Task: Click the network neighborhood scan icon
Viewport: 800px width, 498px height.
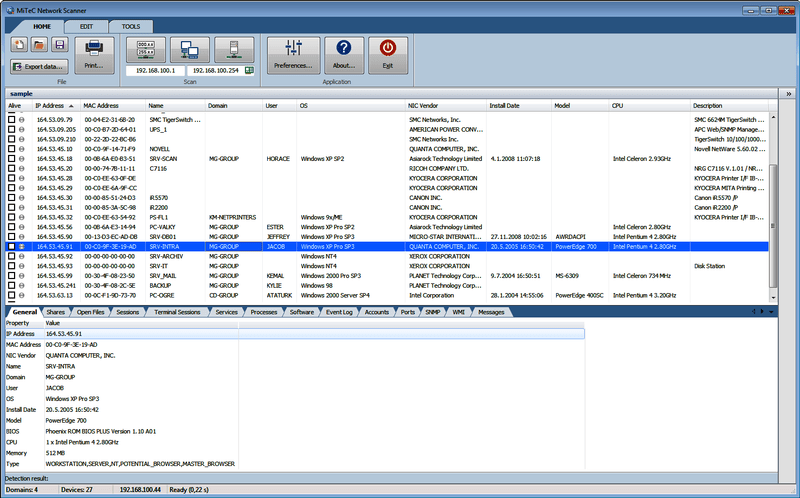Action: point(190,49)
